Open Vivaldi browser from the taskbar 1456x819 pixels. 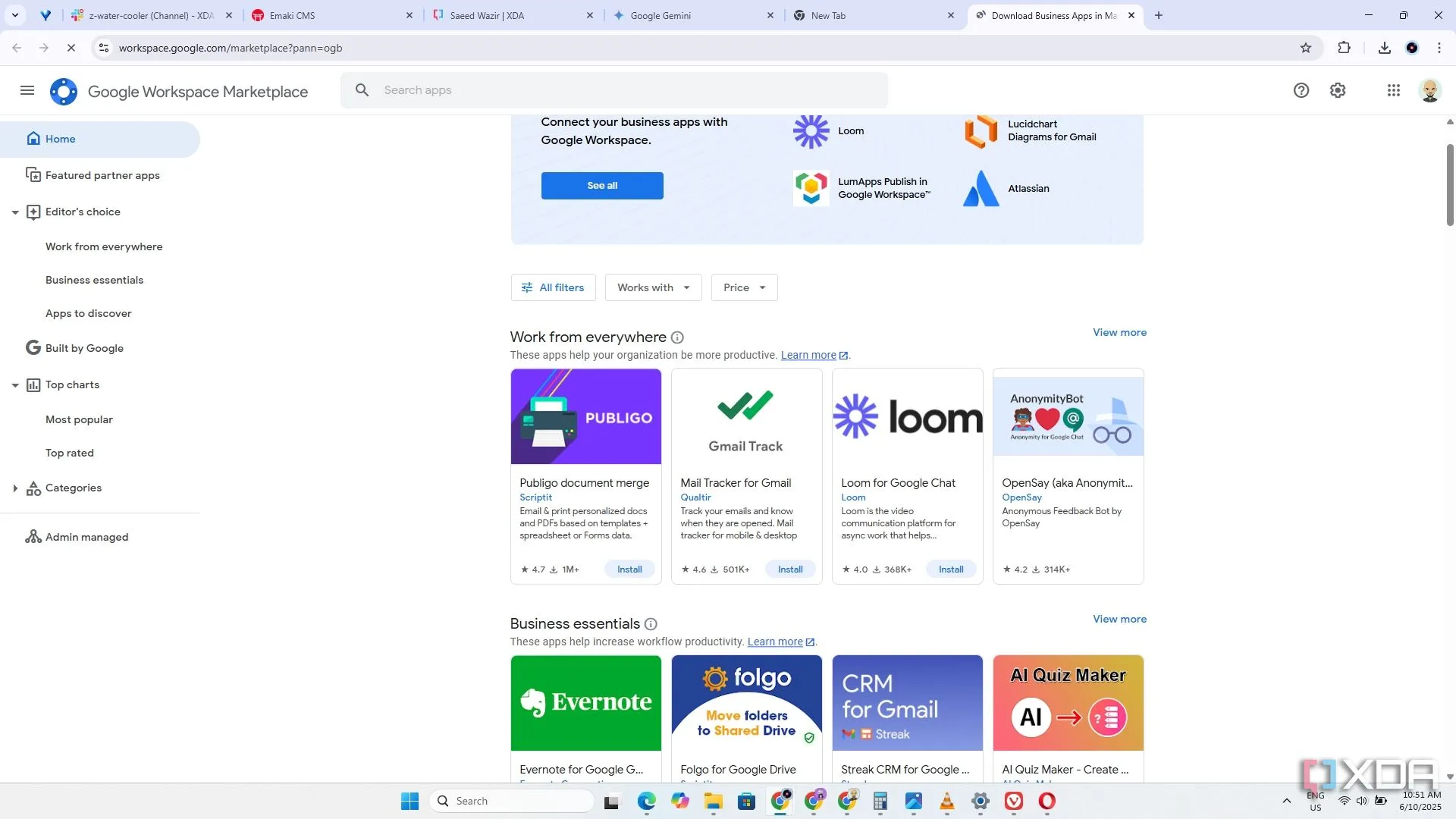(1013, 801)
